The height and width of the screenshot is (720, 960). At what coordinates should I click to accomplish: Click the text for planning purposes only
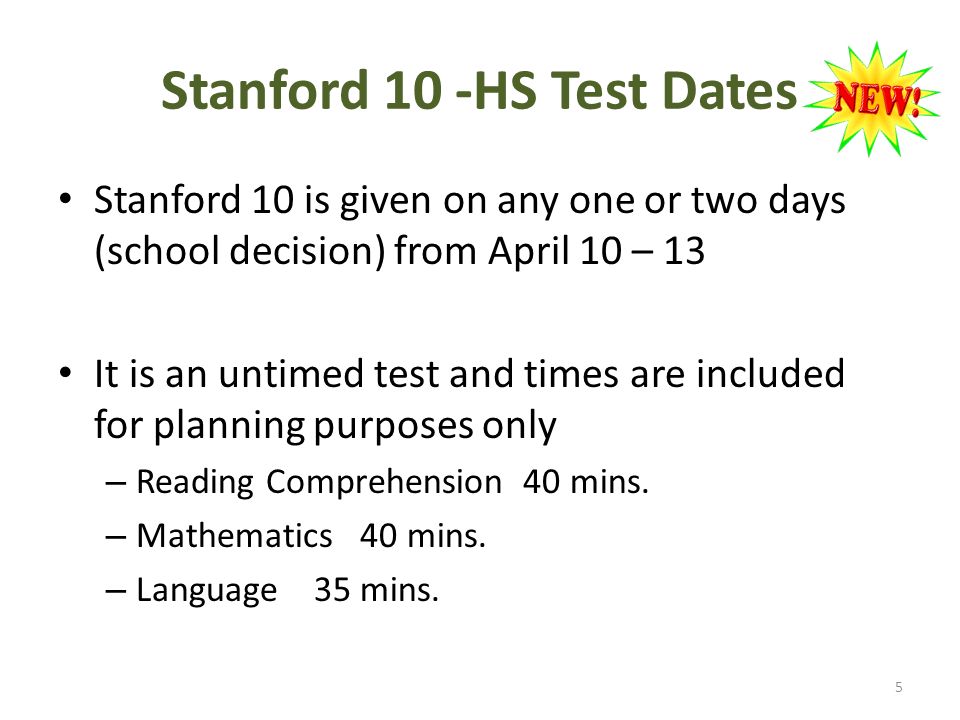tap(325, 426)
